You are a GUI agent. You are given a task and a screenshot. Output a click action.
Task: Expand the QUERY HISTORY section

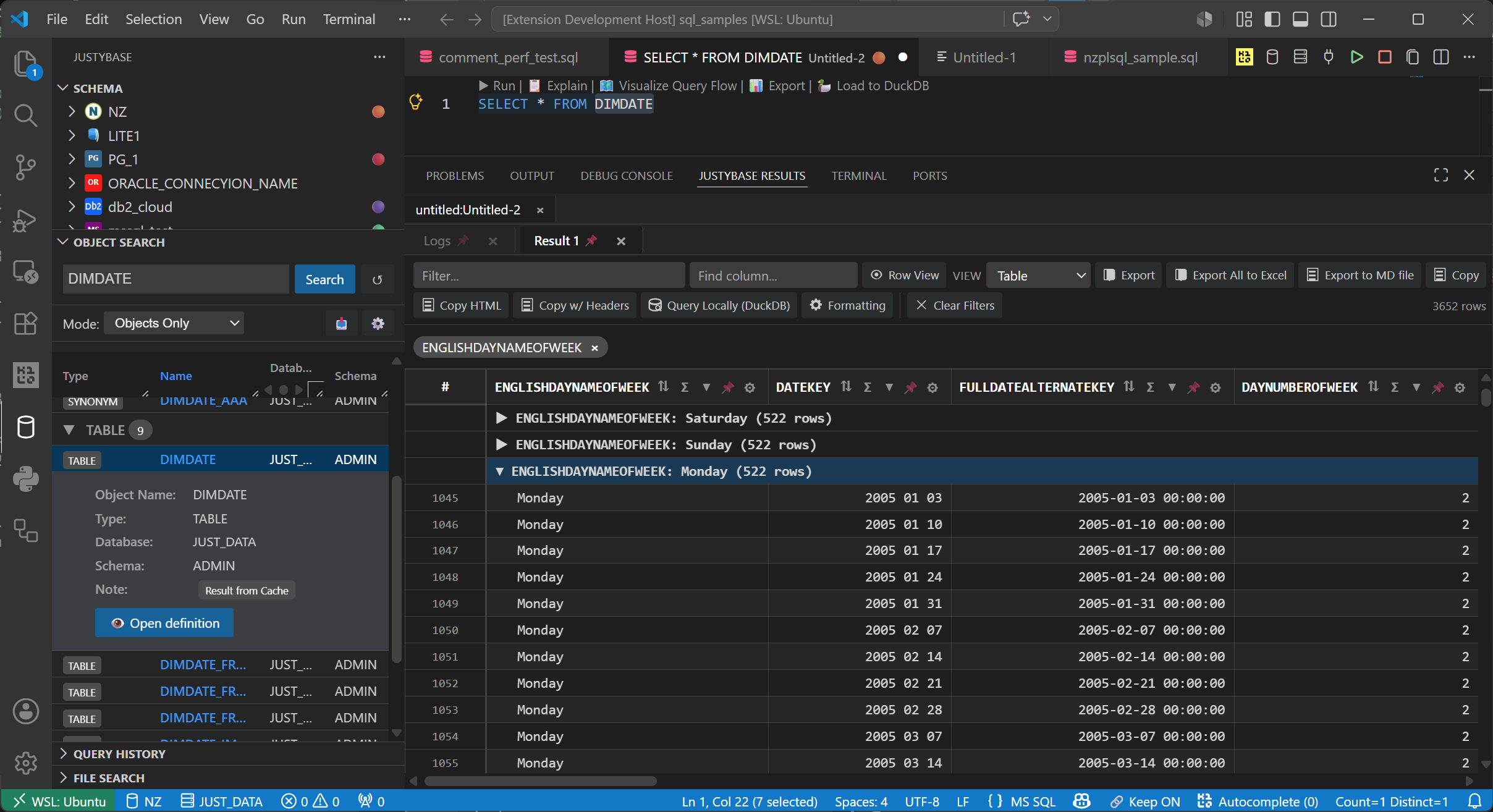pyautogui.click(x=119, y=754)
